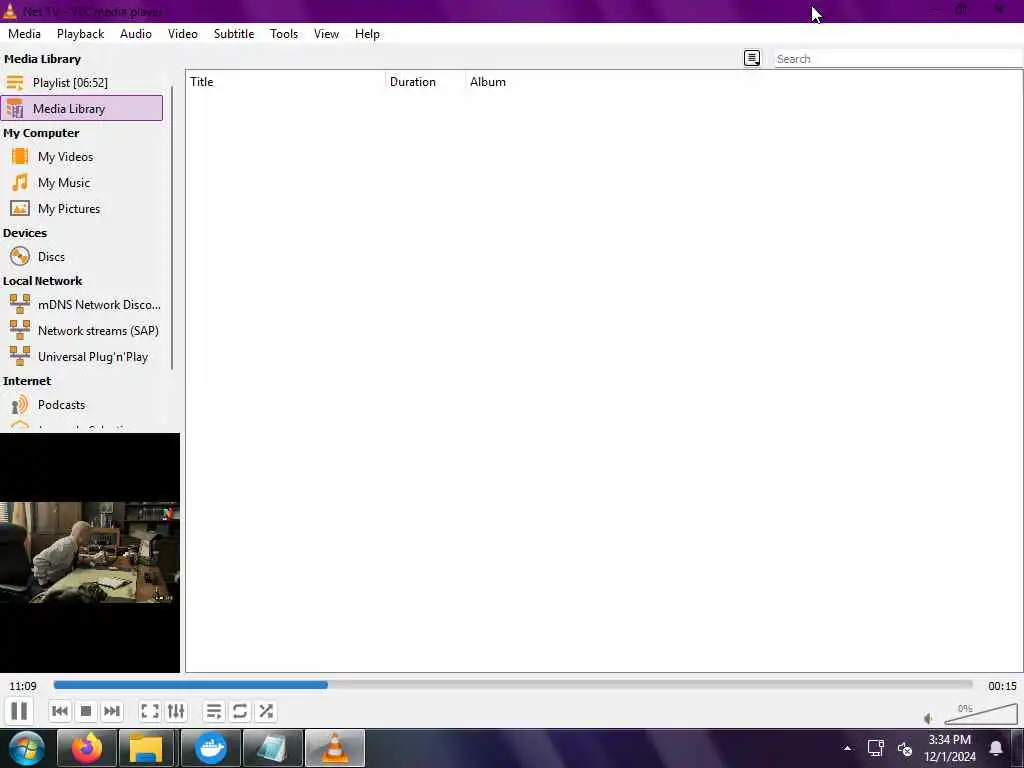Toggle remaining time display 00:15
The image size is (1024, 768).
[x=1002, y=686]
